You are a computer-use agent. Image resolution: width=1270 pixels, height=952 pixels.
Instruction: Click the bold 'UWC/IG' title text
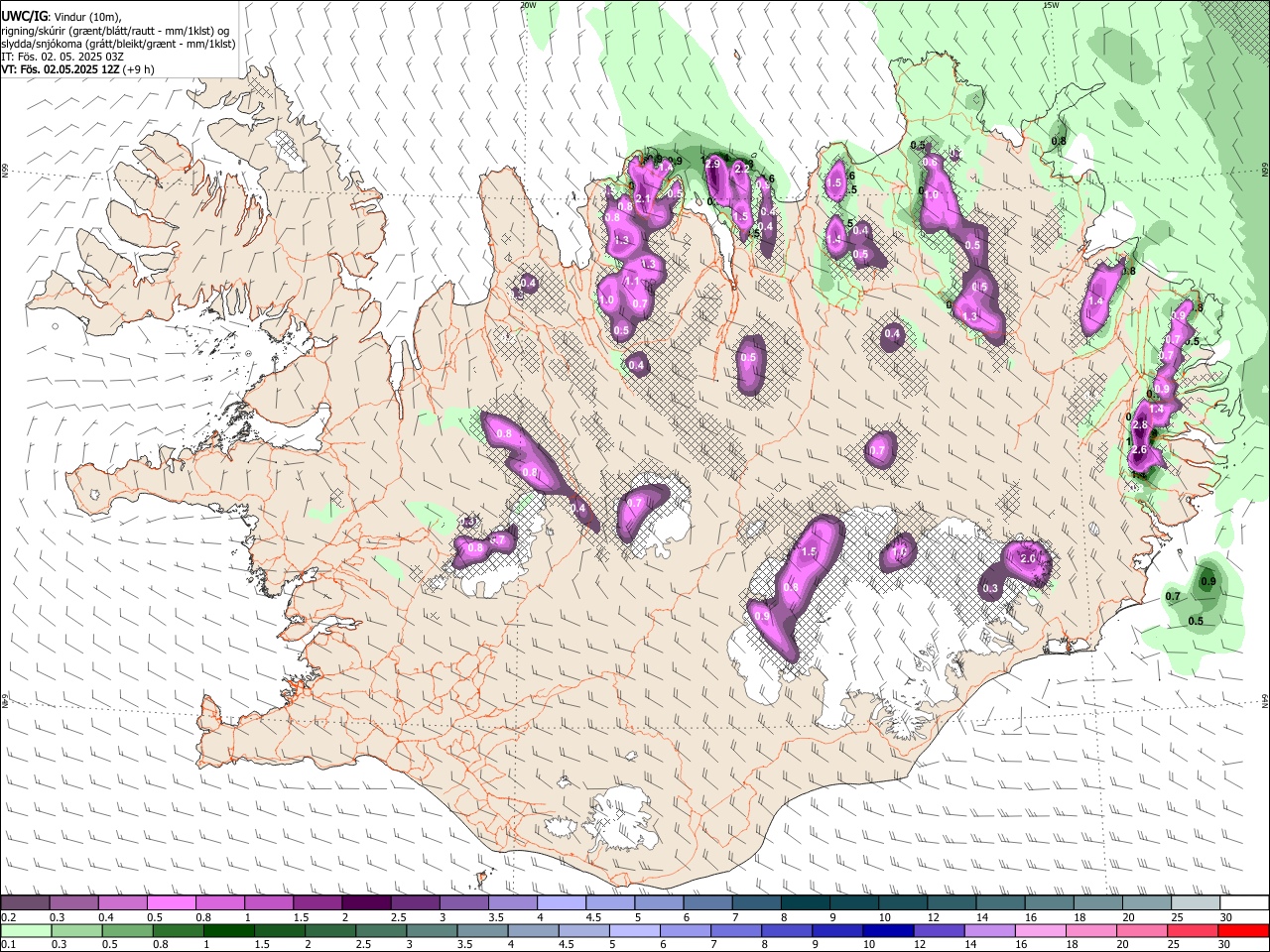pos(24,17)
